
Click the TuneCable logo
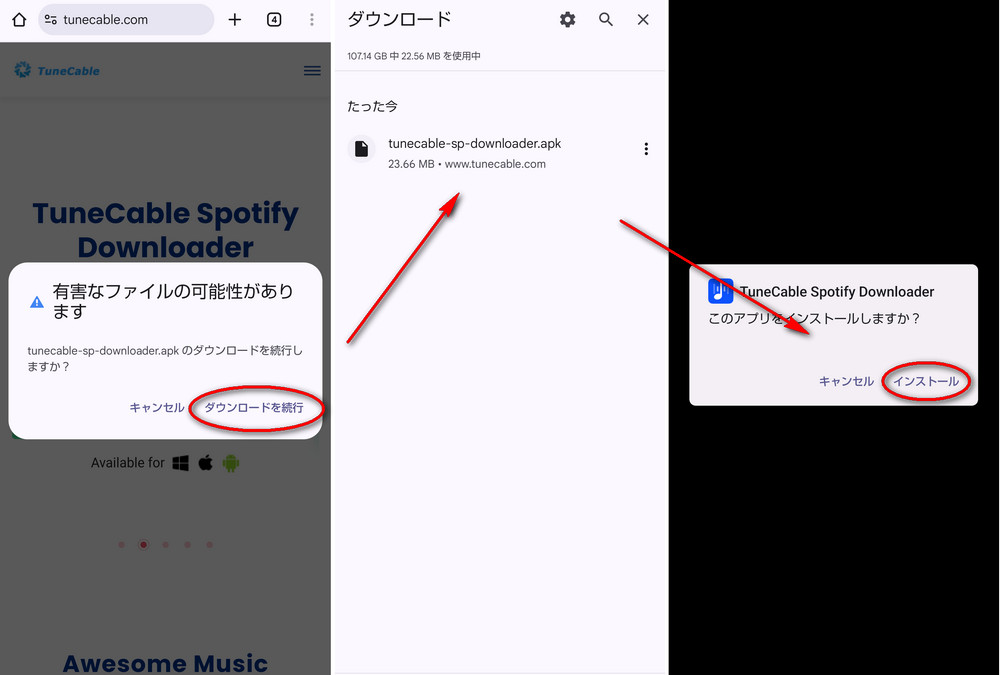pyautogui.click(x=57, y=70)
